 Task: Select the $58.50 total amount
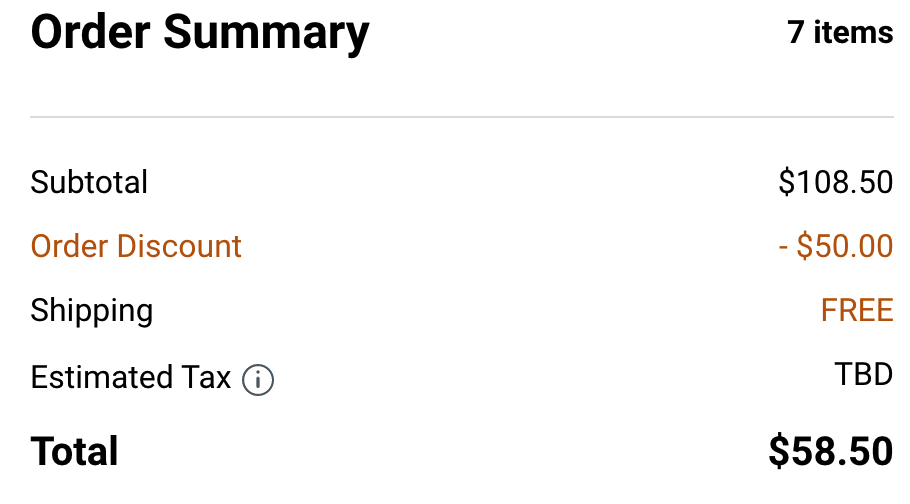(831, 451)
